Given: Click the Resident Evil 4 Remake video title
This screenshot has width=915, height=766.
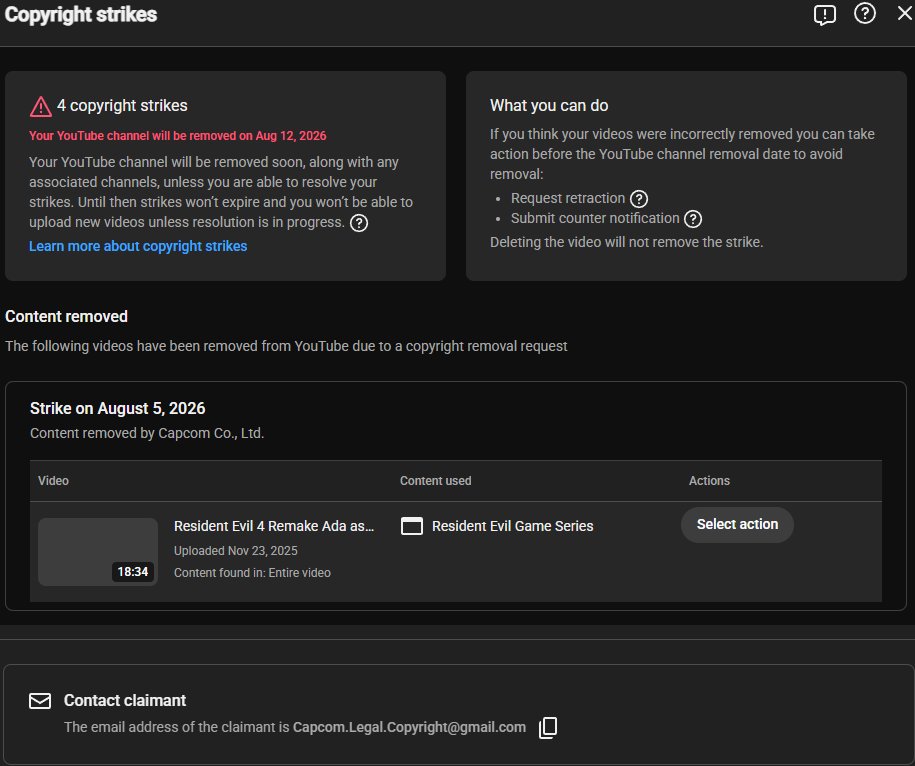Looking at the screenshot, I should point(274,526).
